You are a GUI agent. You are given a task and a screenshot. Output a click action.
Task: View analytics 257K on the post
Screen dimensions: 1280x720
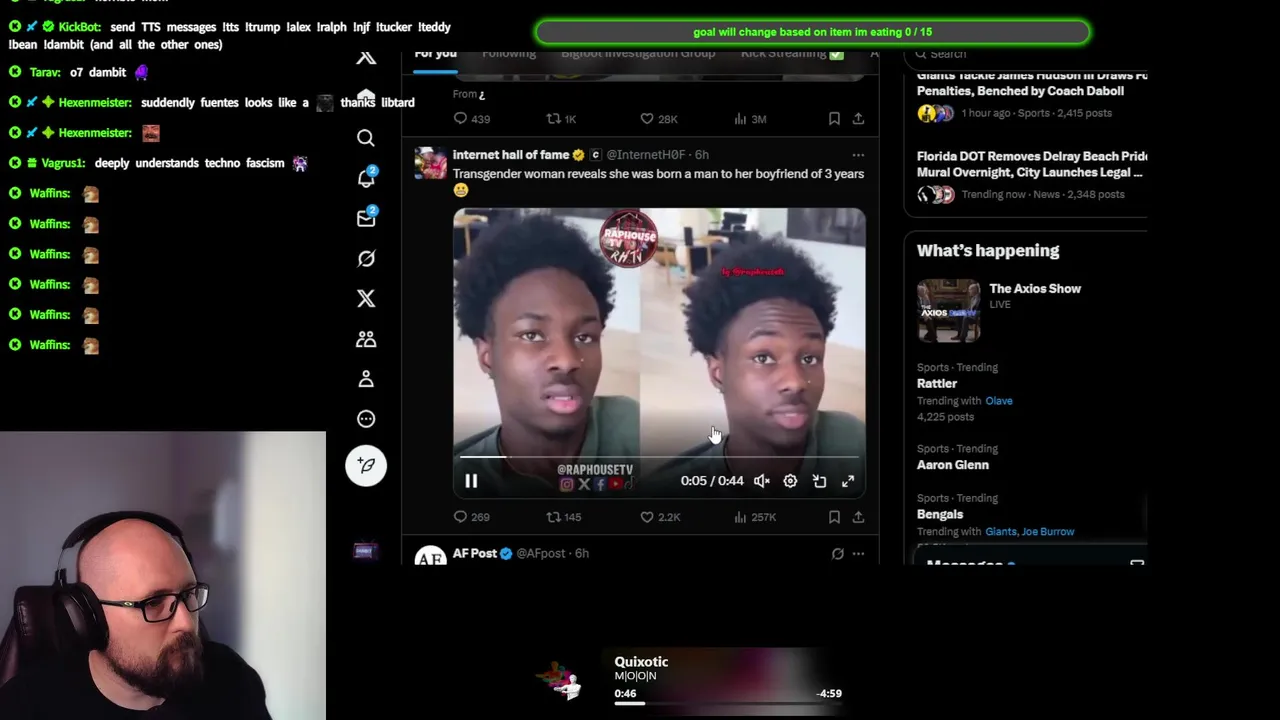pyautogui.click(x=755, y=517)
